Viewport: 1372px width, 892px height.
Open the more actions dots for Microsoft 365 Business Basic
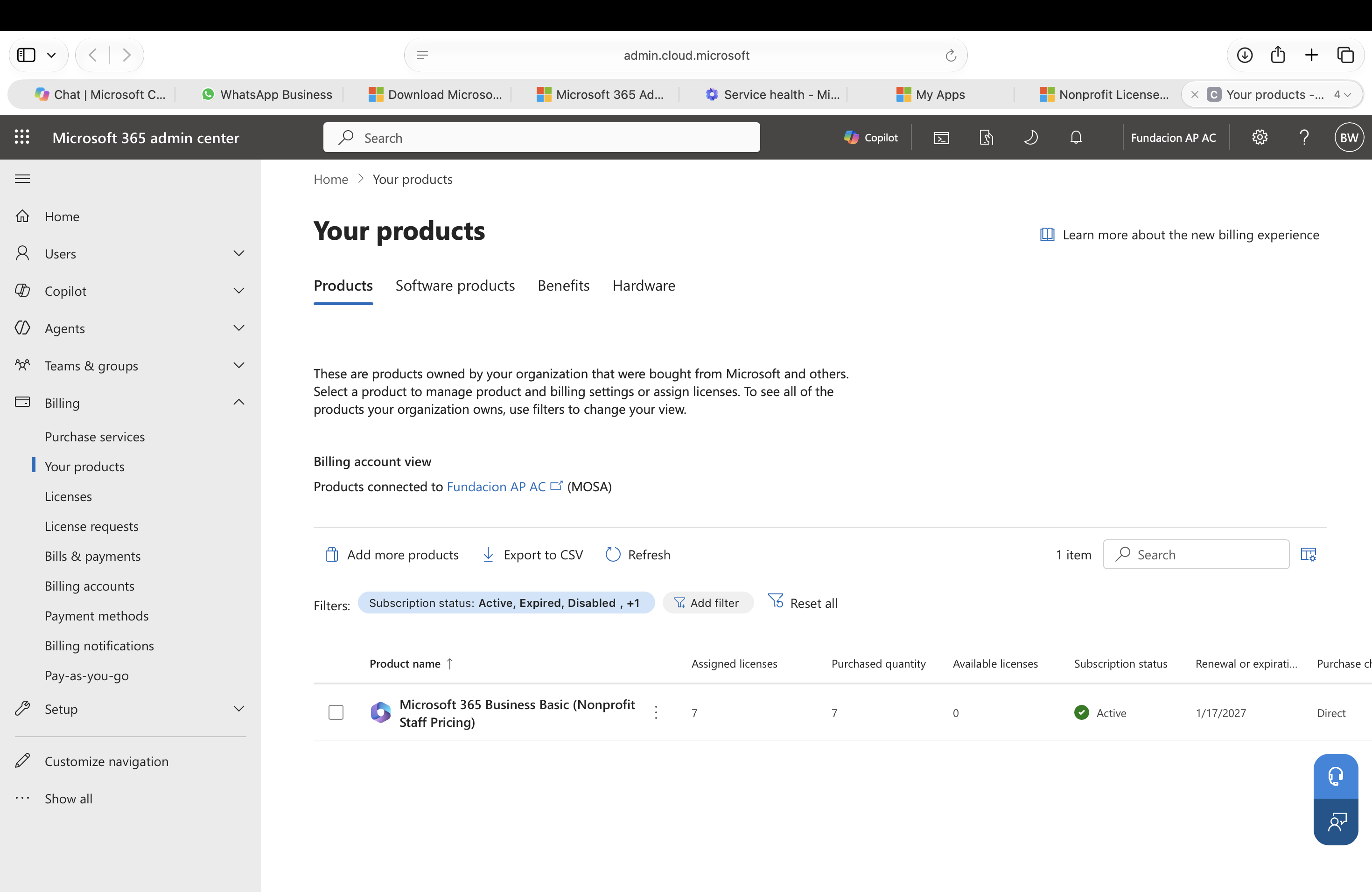point(656,713)
